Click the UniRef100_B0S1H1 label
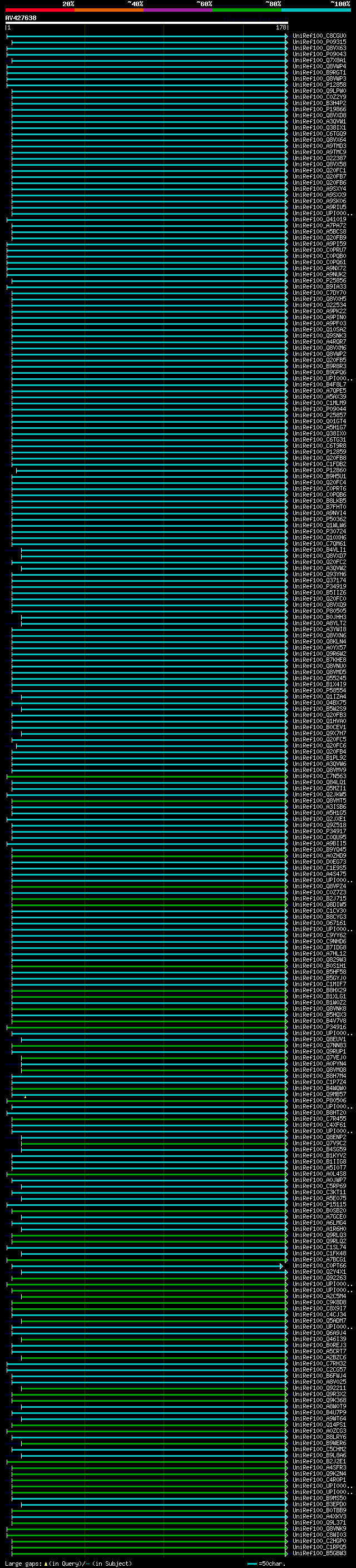 click(319, 966)
